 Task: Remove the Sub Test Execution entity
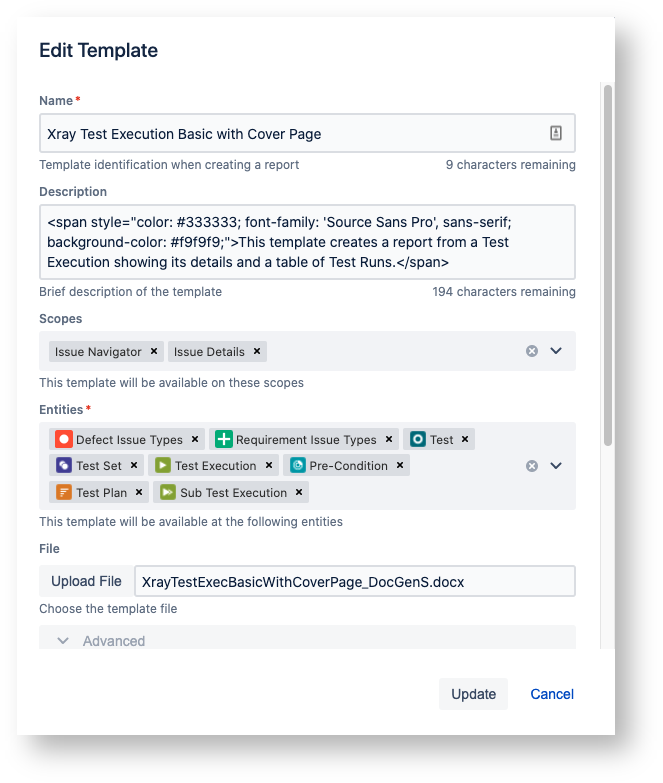pos(299,492)
